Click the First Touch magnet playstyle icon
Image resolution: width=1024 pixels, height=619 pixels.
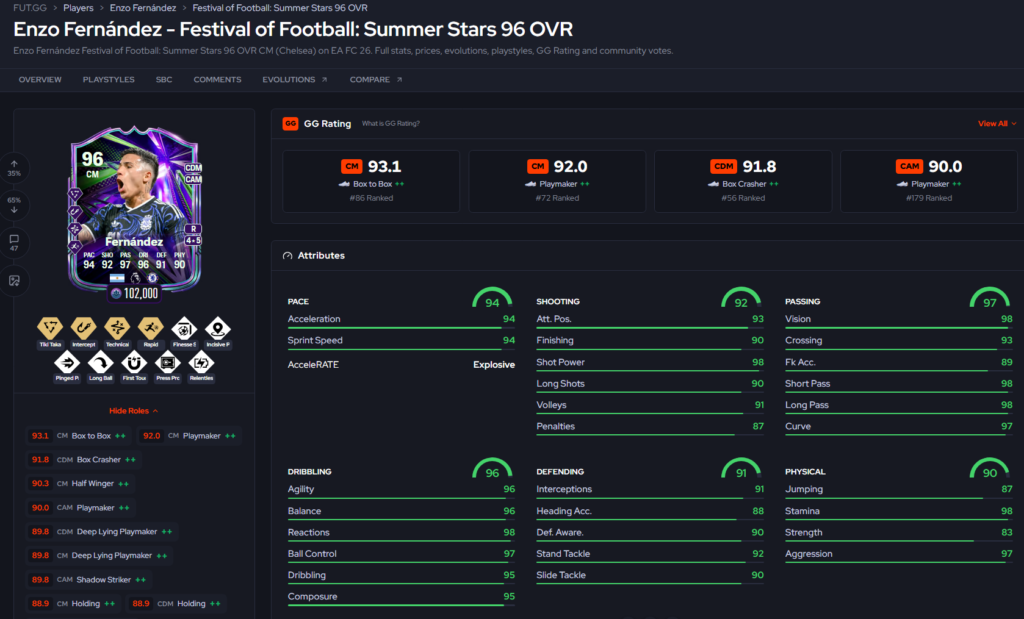click(x=134, y=366)
